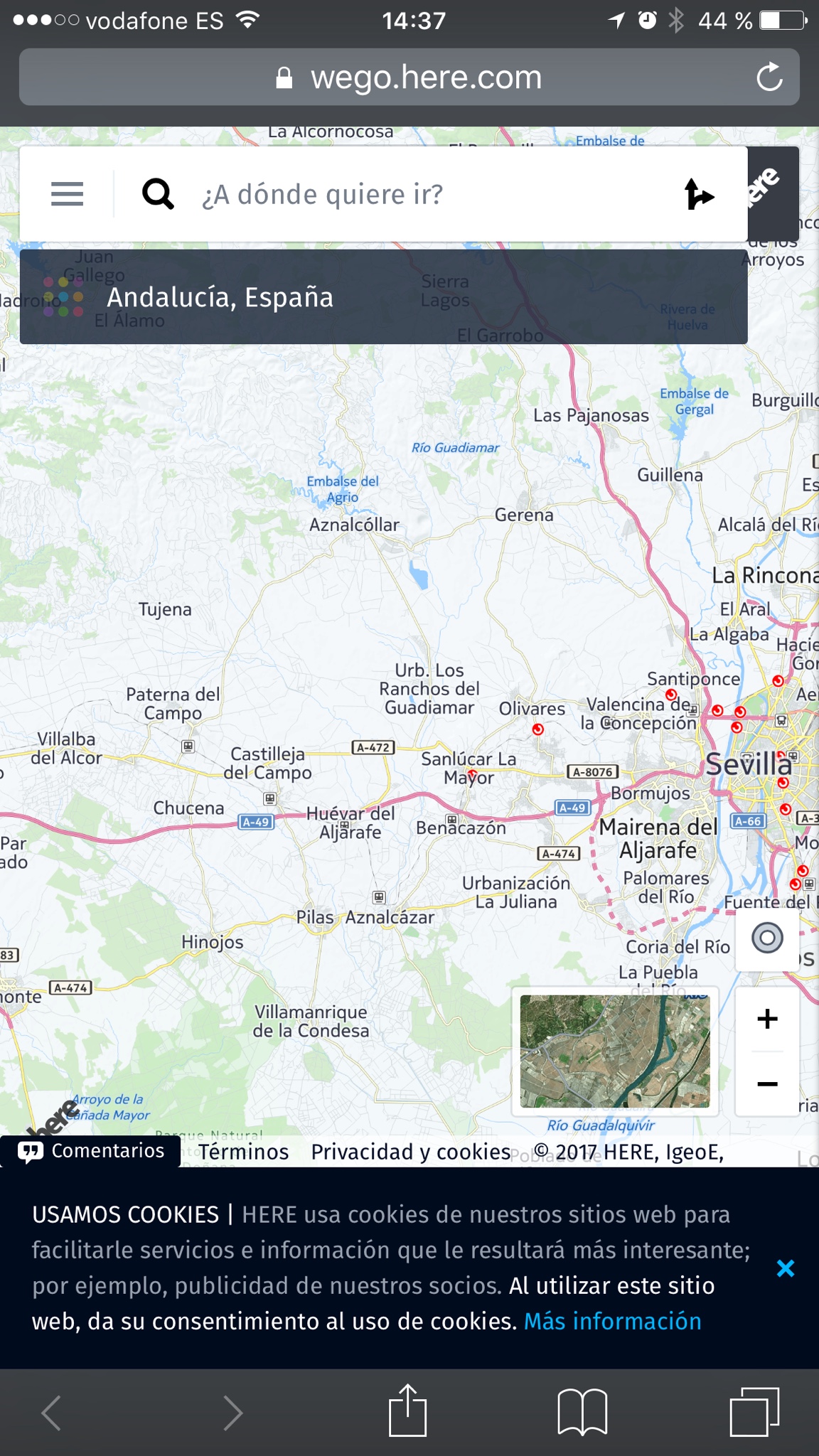Image resolution: width=819 pixels, height=1456 pixels.
Task: Open route directions arrow icon
Action: (699, 194)
